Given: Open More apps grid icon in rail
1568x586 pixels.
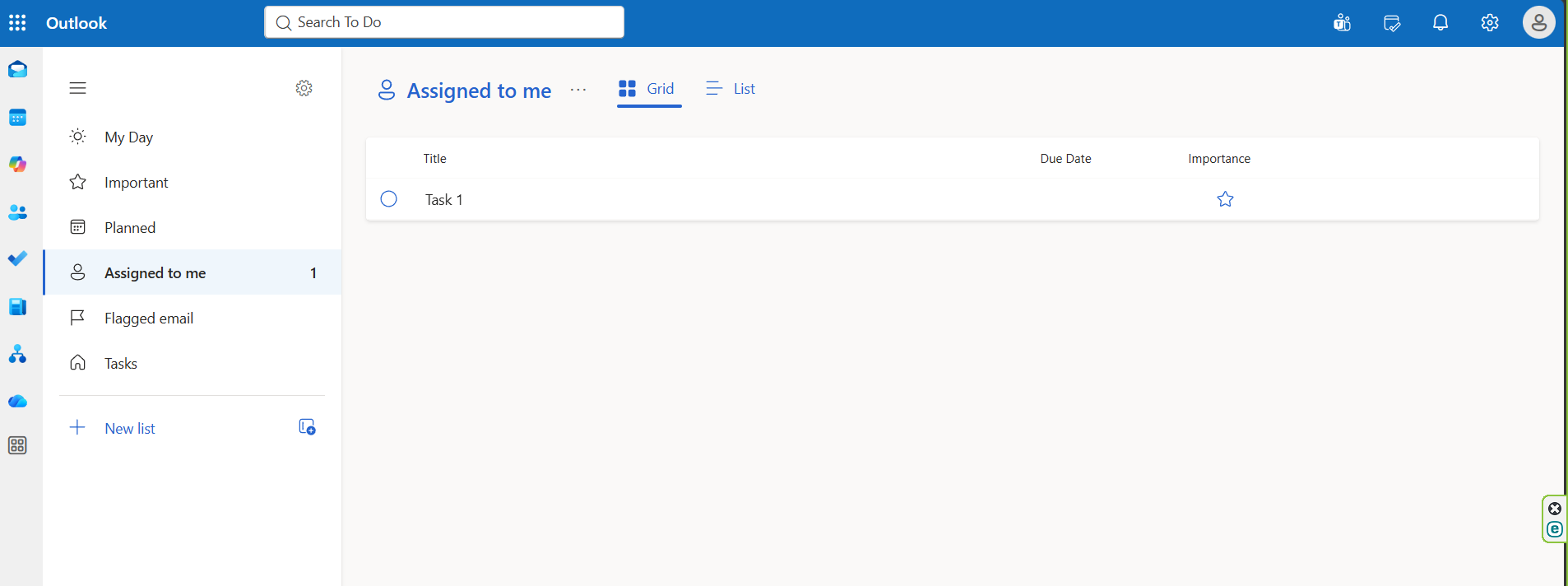Looking at the screenshot, I should tap(17, 446).
